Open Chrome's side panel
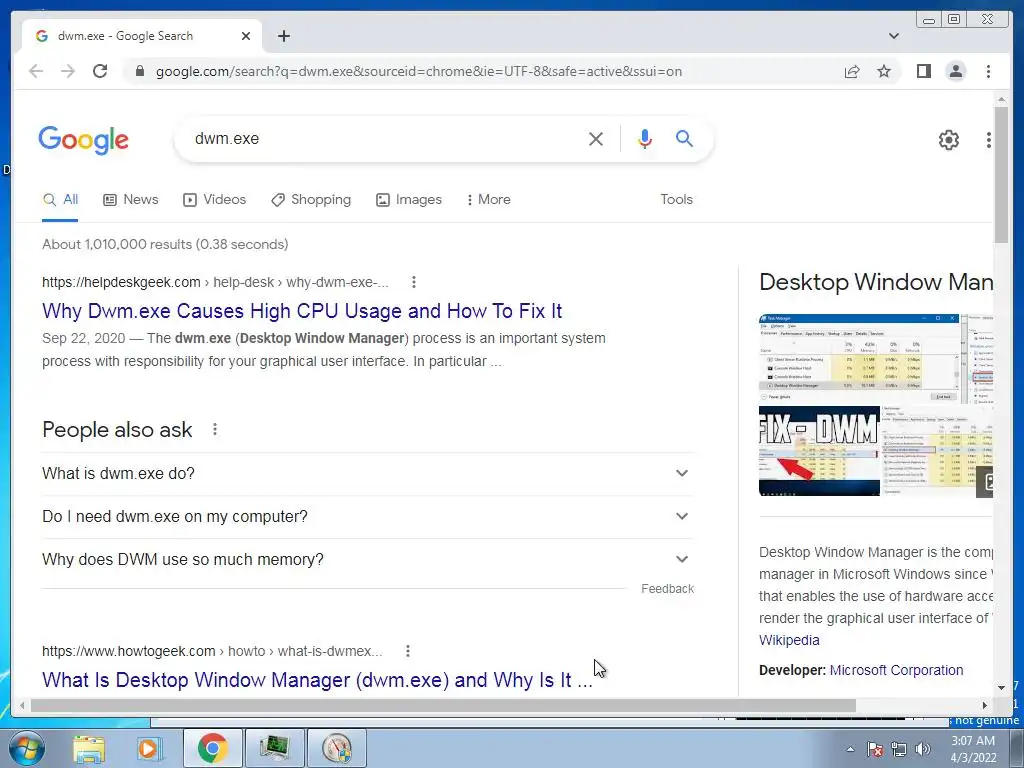Screen dimensions: 1024x768 click(x=923, y=71)
